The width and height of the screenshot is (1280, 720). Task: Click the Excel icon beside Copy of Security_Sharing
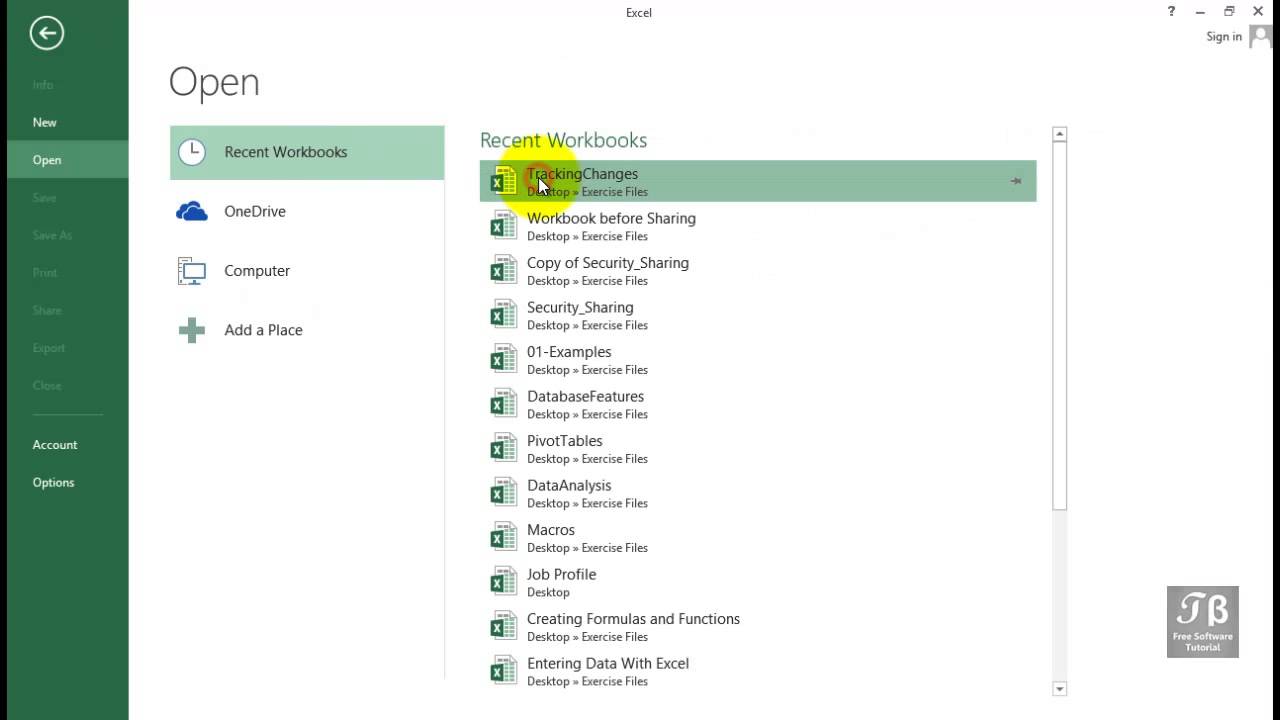pyautogui.click(x=503, y=270)
